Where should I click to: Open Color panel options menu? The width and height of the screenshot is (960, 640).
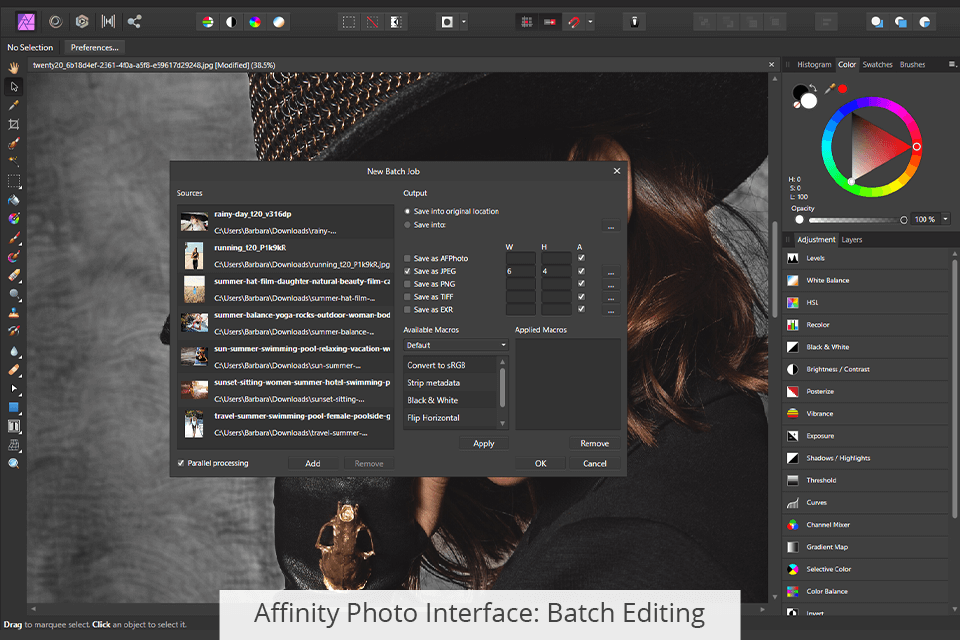[x=952, y=64]
